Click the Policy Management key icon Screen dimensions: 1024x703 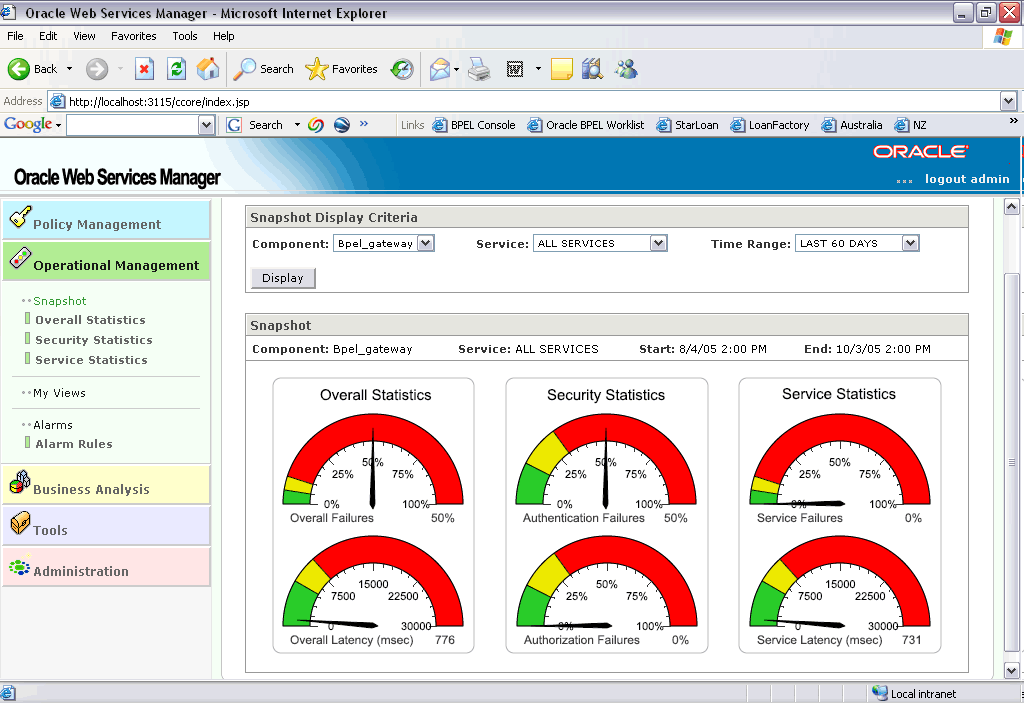coord(20,216)
